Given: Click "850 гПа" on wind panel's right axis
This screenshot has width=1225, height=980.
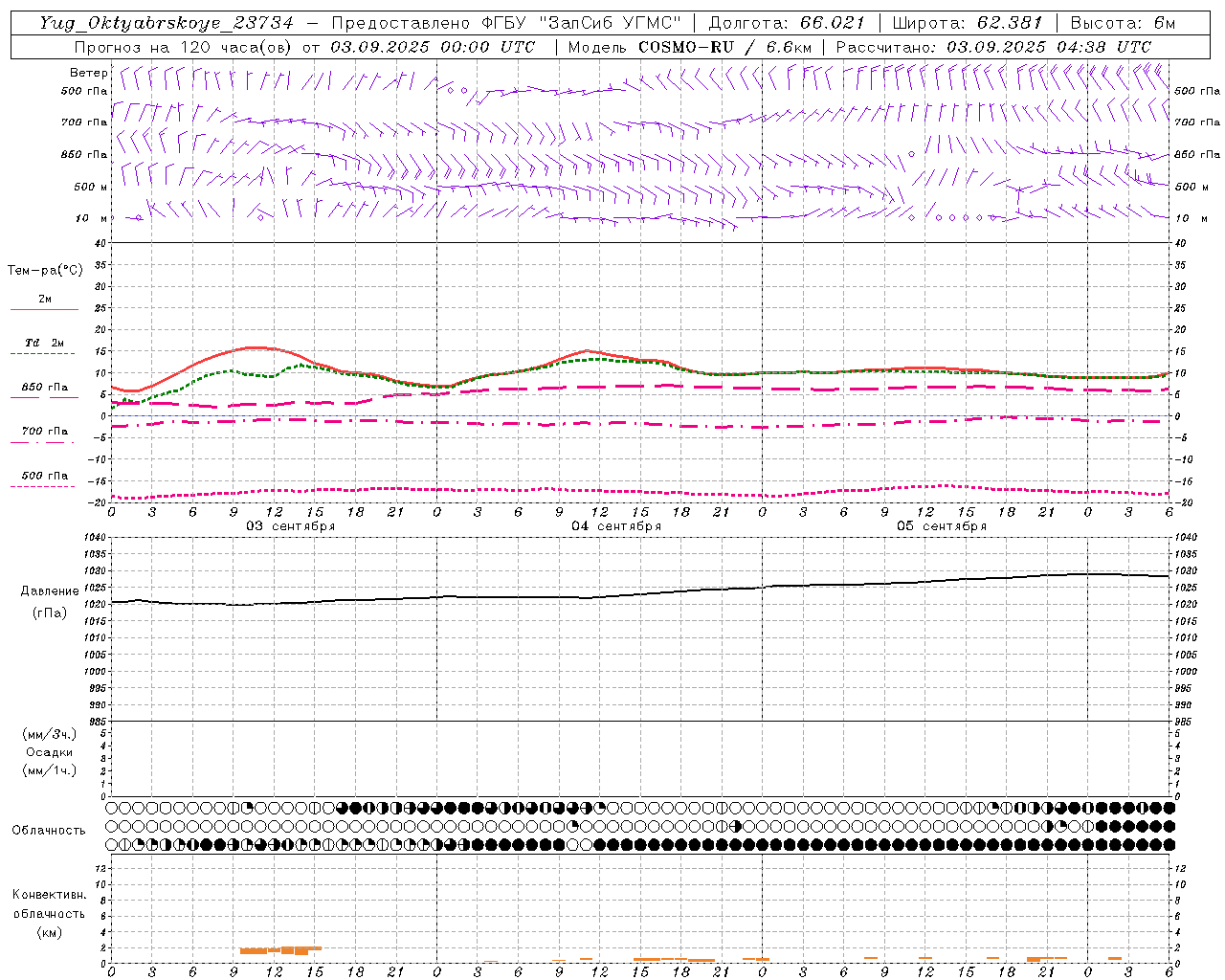Looking at the screenshot, I should [x=1197, y=154].
